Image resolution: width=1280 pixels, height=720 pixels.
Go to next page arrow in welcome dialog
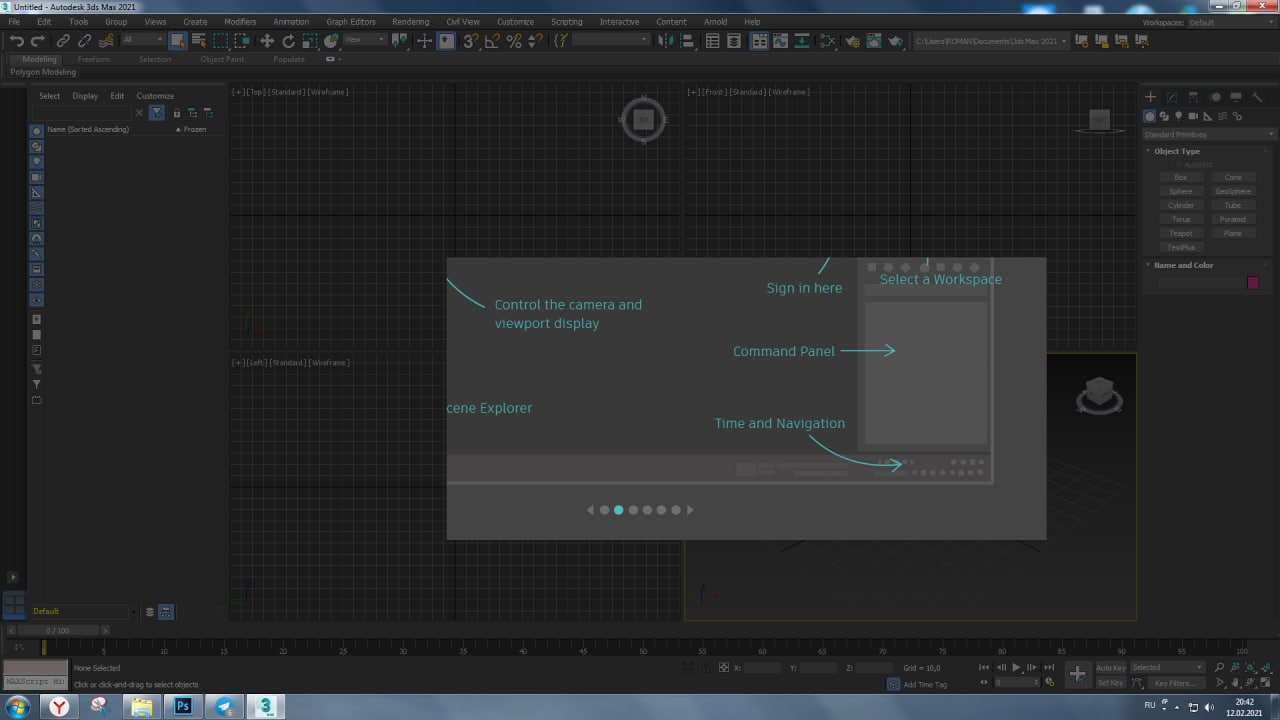(690, 510)
